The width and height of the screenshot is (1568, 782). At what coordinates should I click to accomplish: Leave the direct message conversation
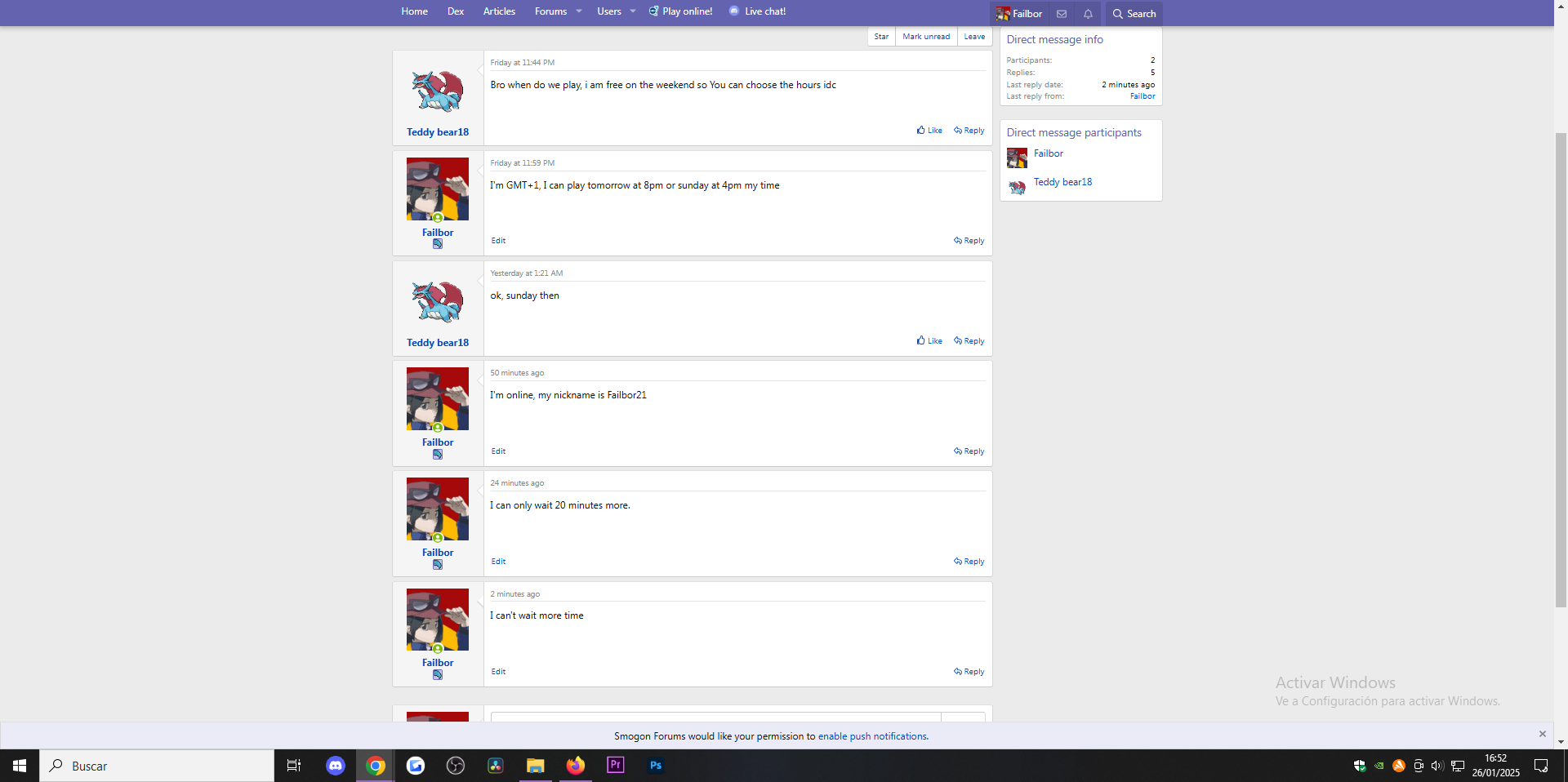coord(974,37)
